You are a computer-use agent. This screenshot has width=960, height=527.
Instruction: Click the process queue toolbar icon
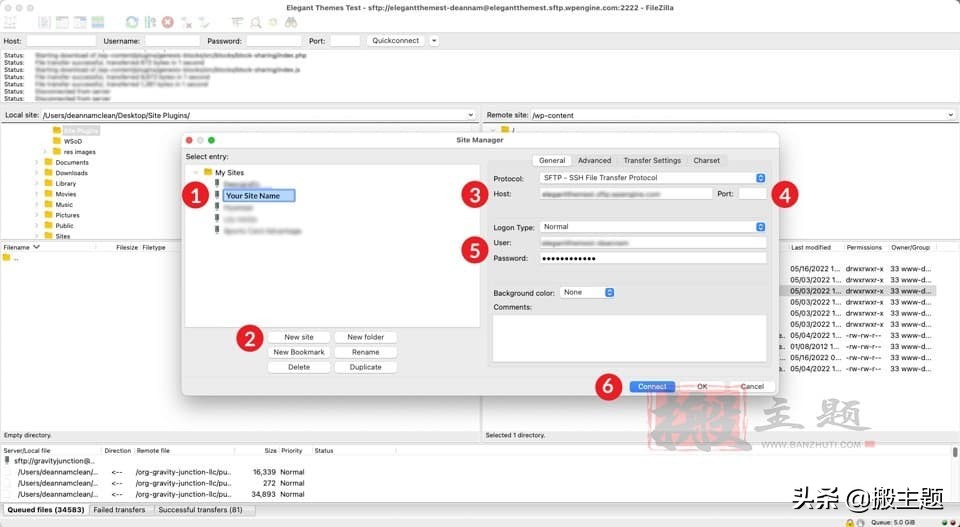tap(150, 21)
